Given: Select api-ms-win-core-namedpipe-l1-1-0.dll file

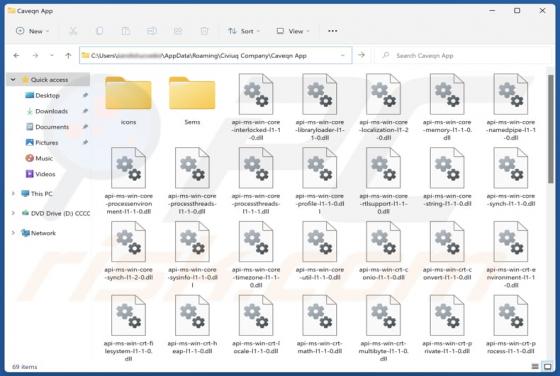Looking at the screenshot, I should pos(511,106).
